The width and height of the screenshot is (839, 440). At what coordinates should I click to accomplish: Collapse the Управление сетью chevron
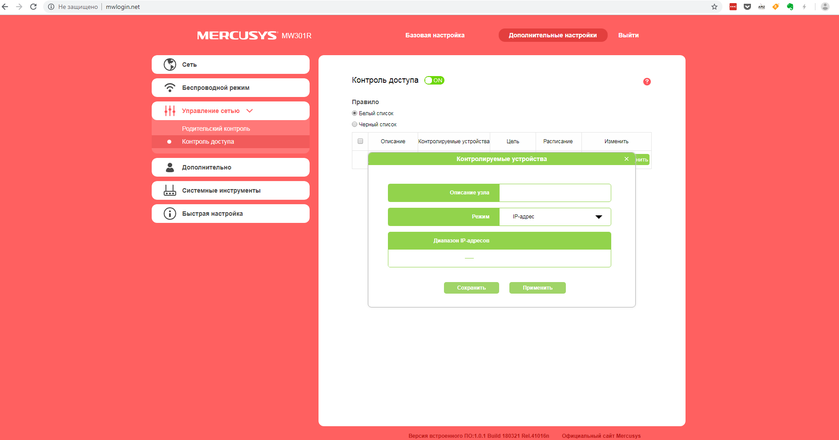pos(250,111)
